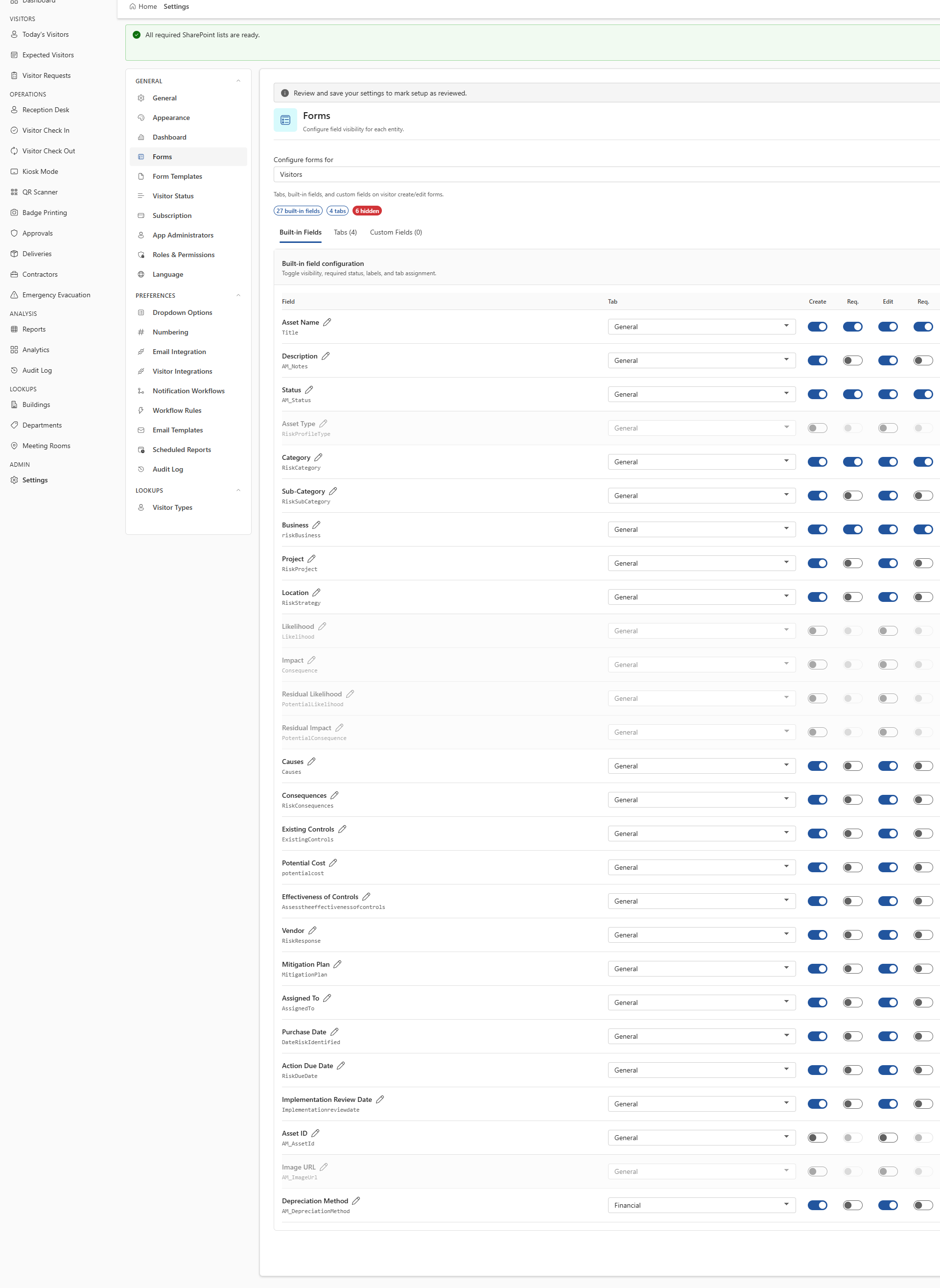The image size is (940, 1288).
Task: Edit the Category field label pencil
Action: 319,457
